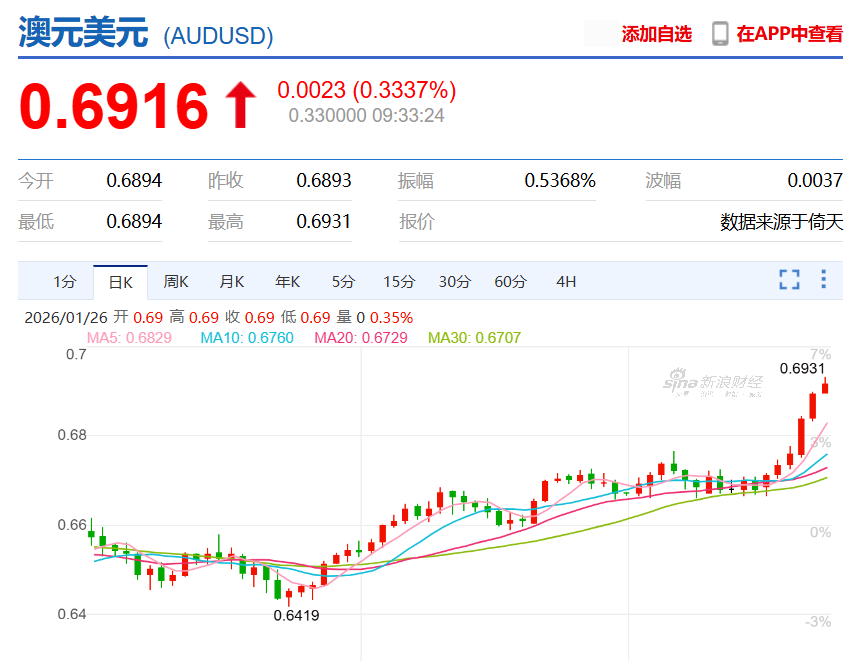Open the 月K monthly chart tab
Screen dimensions: 848x661
click(x=232, y=282)
